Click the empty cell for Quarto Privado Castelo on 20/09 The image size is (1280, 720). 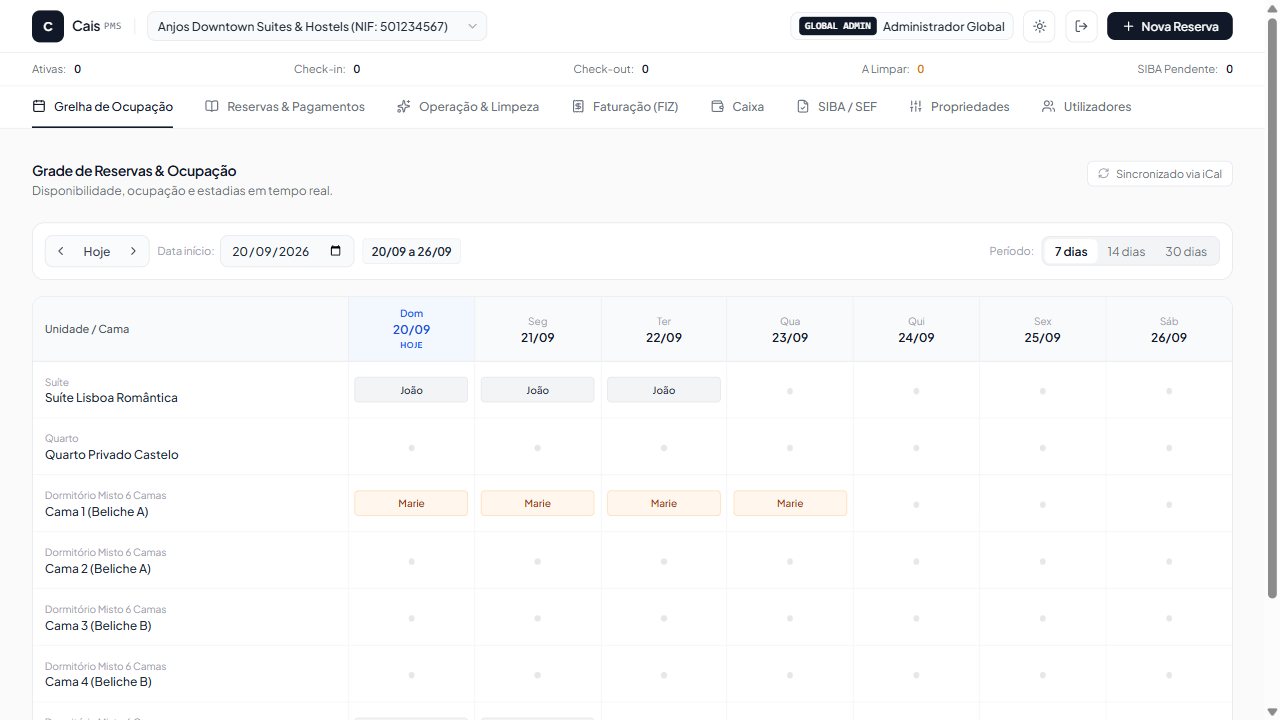pyautogui.click(x=411, y=447)
